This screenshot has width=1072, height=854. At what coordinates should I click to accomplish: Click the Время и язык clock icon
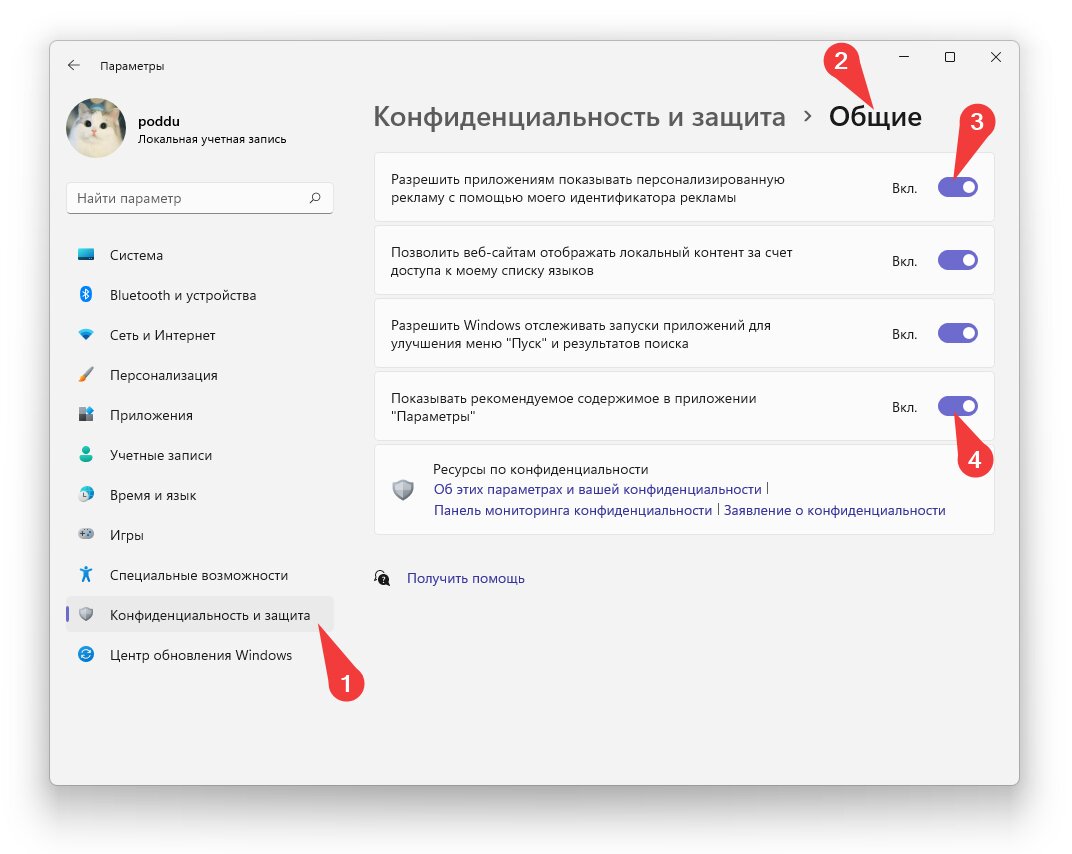pyautogui.click(x=86, y=494)
